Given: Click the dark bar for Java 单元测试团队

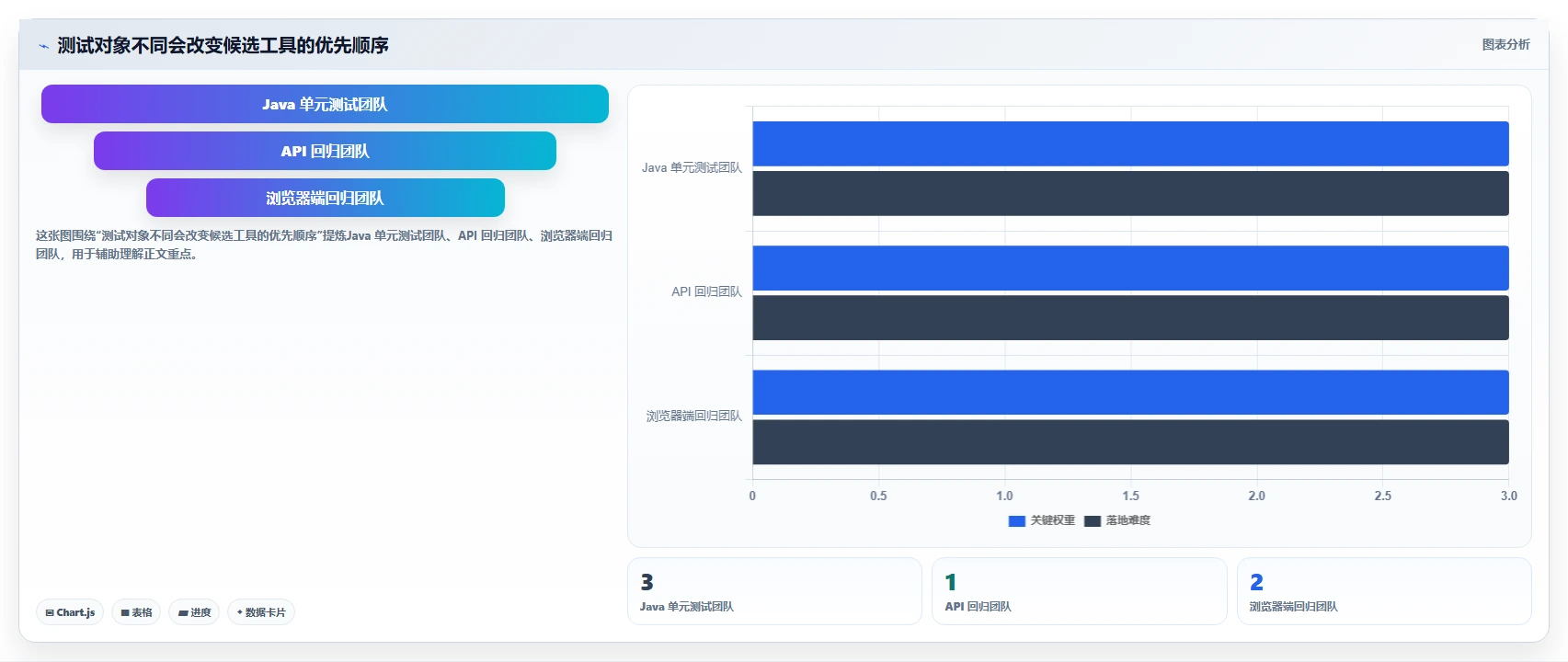Looking at the screenshot, I should pos(1130,193).
